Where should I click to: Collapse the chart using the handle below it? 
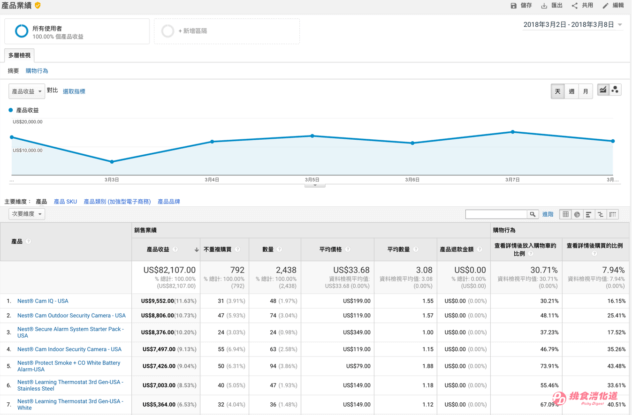coord(315,186)
